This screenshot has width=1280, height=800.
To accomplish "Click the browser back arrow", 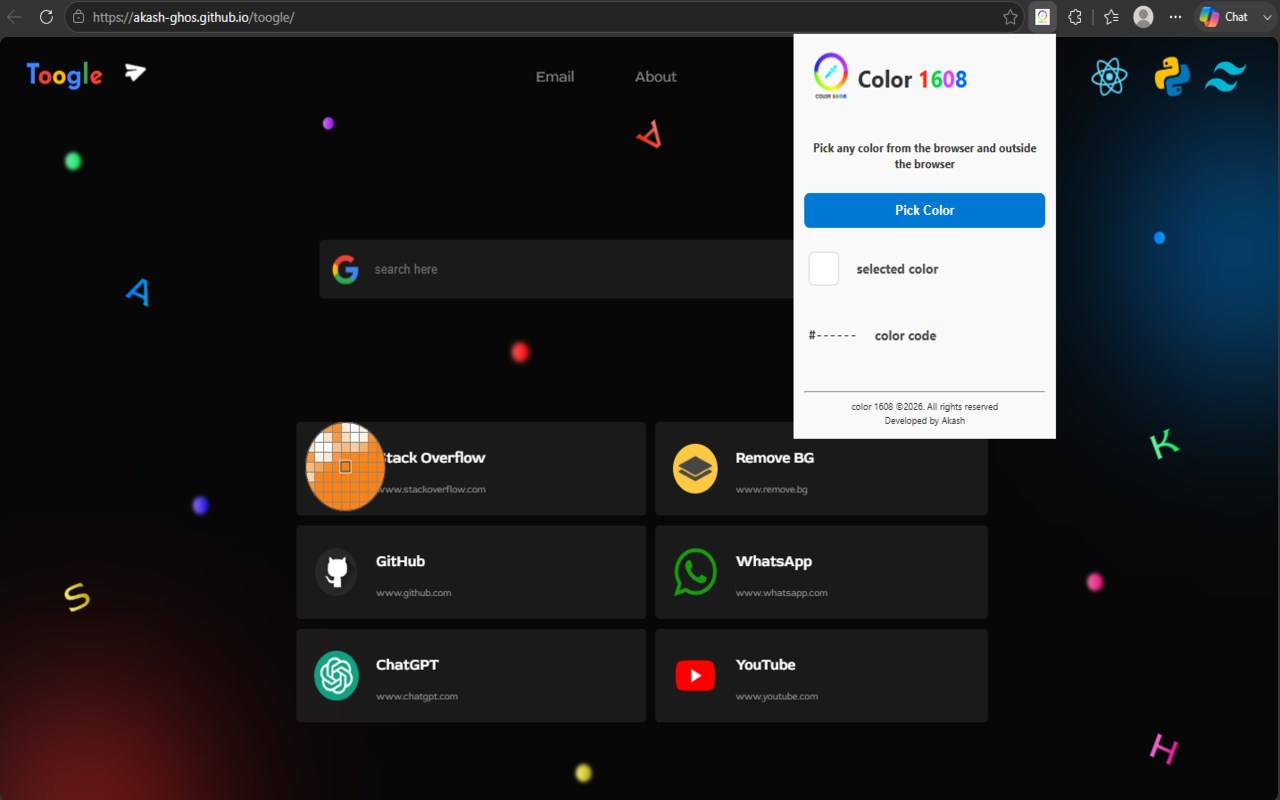I will 15,17.
